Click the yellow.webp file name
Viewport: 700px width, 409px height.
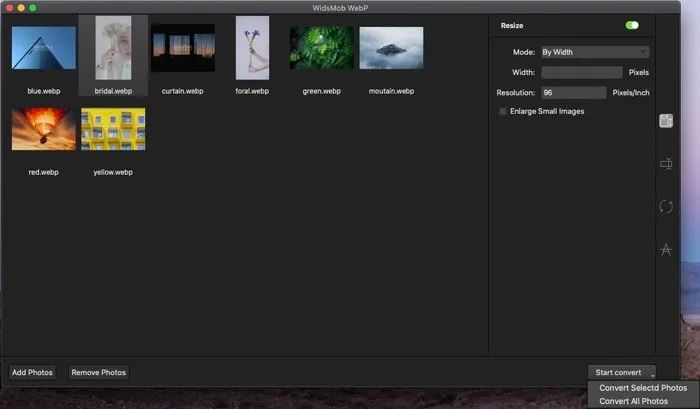coord(113,172)
